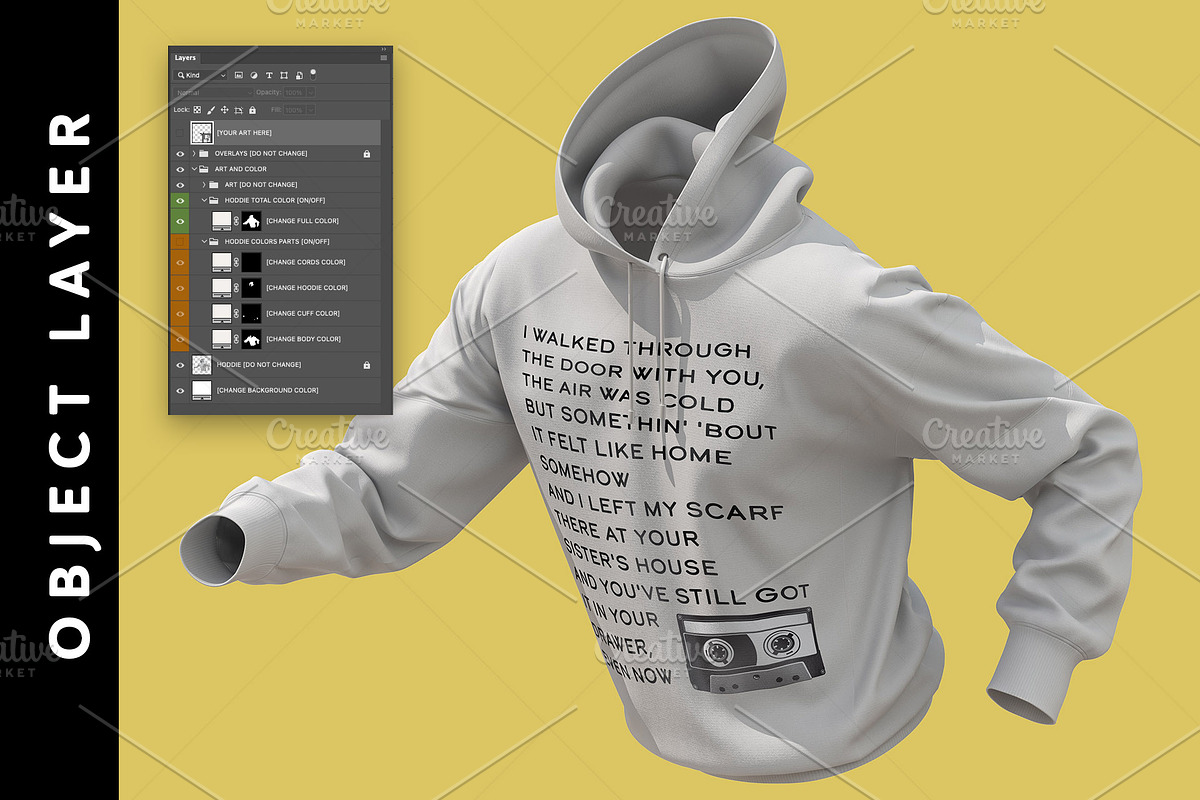The image size is (1200, 800).
Task: Hide the OVERLAYS group
Action: 180,154
